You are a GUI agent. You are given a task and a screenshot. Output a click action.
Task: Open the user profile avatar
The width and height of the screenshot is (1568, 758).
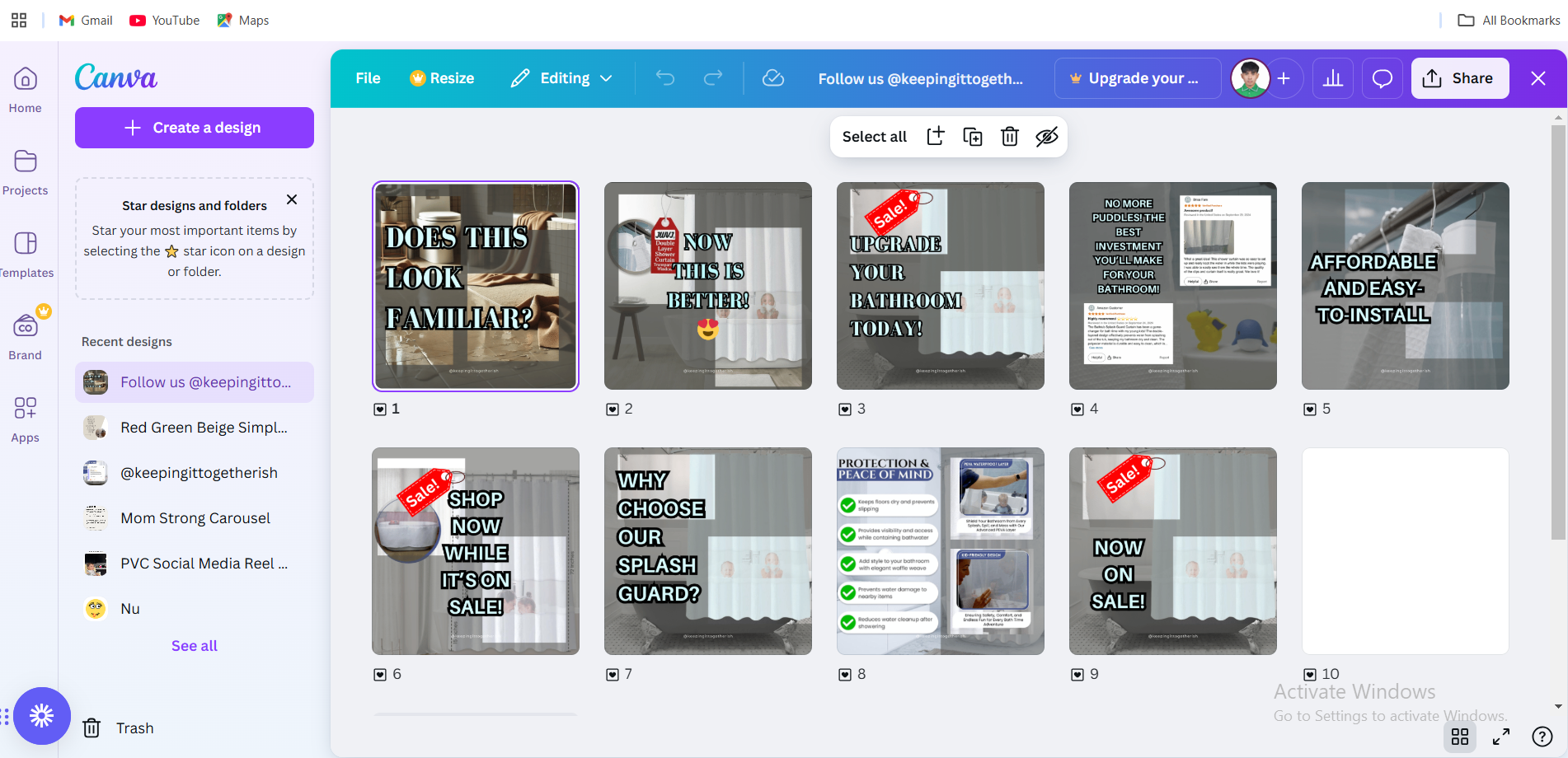[1250, 78]
